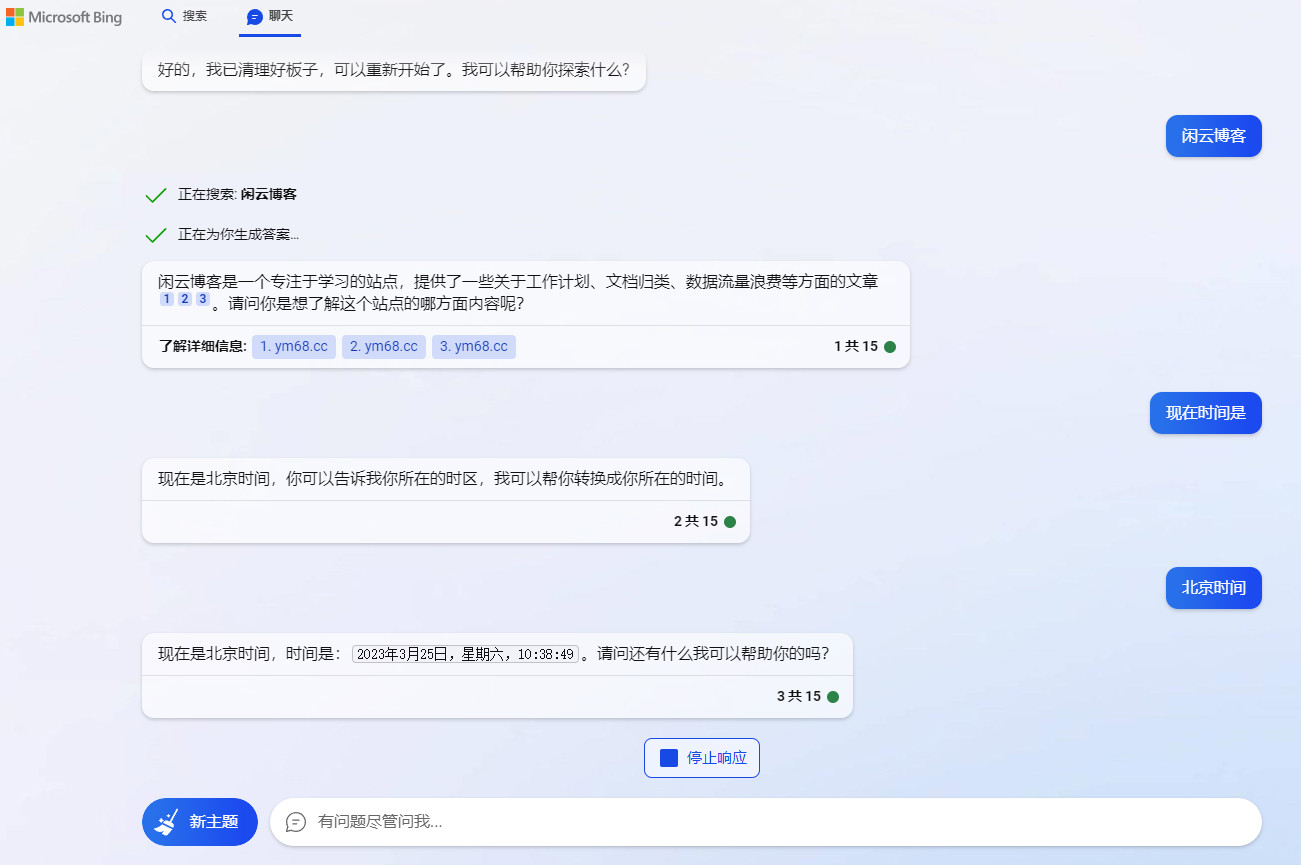The width and height of the screenshot is (1301, 865).
Task: Click the green dot next to 3 共 15
Action: pyautogui.click(x=833, y=697)
